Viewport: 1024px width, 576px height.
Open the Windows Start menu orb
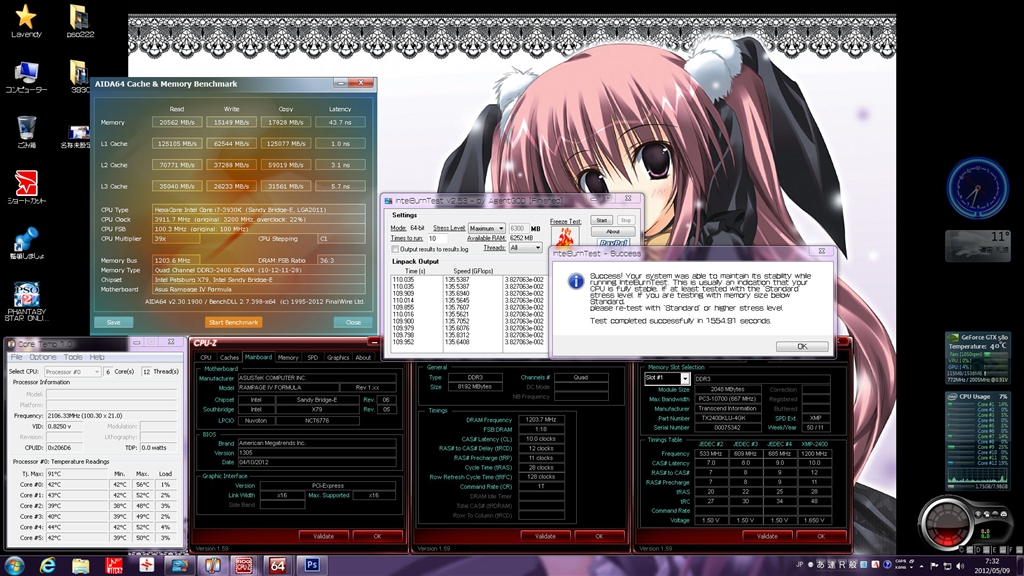tap(14, 565)
